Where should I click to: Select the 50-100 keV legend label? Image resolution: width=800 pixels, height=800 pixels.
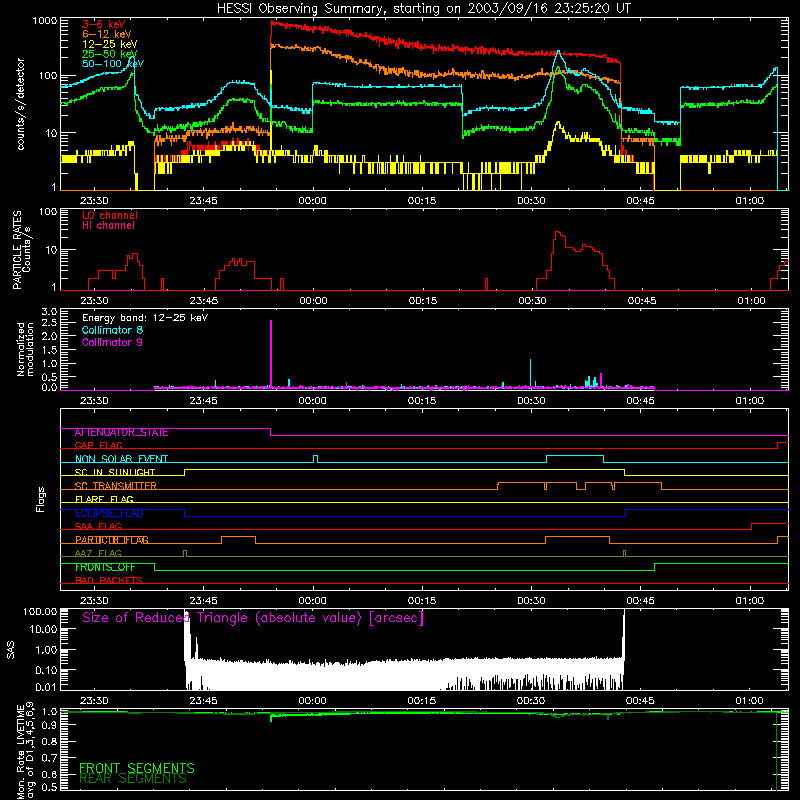pos(113,64)
